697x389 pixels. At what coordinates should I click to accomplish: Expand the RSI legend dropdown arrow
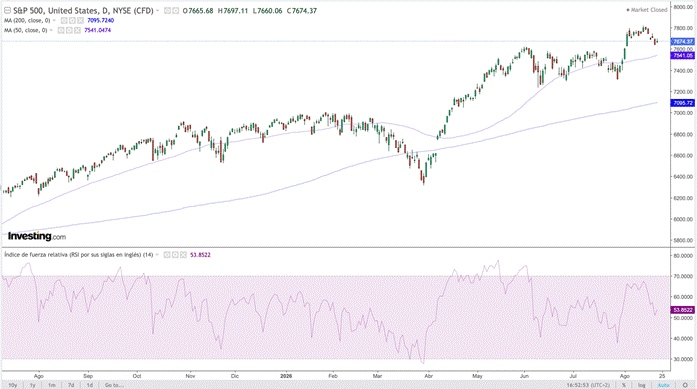[157, 255]
